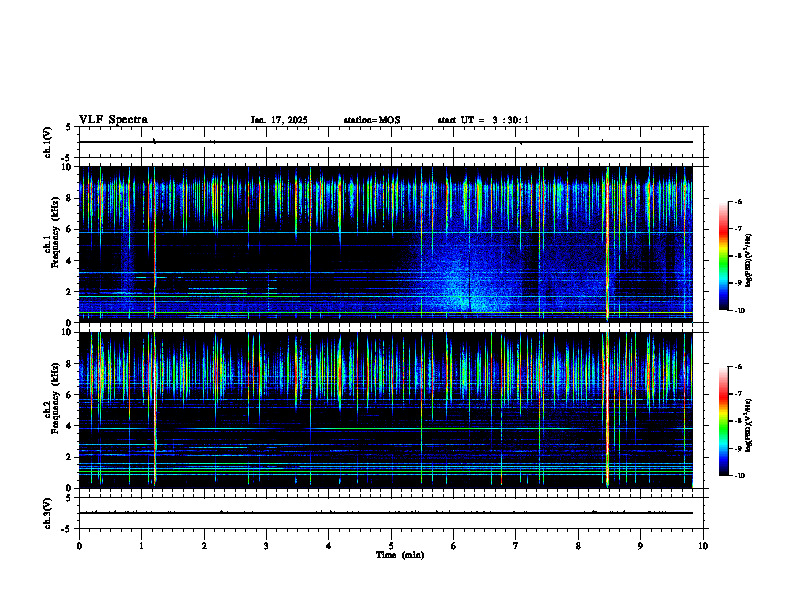Click the ch.1 voltage waveform trace
Viewport: 792px width, 612px height.
(386, 142)
